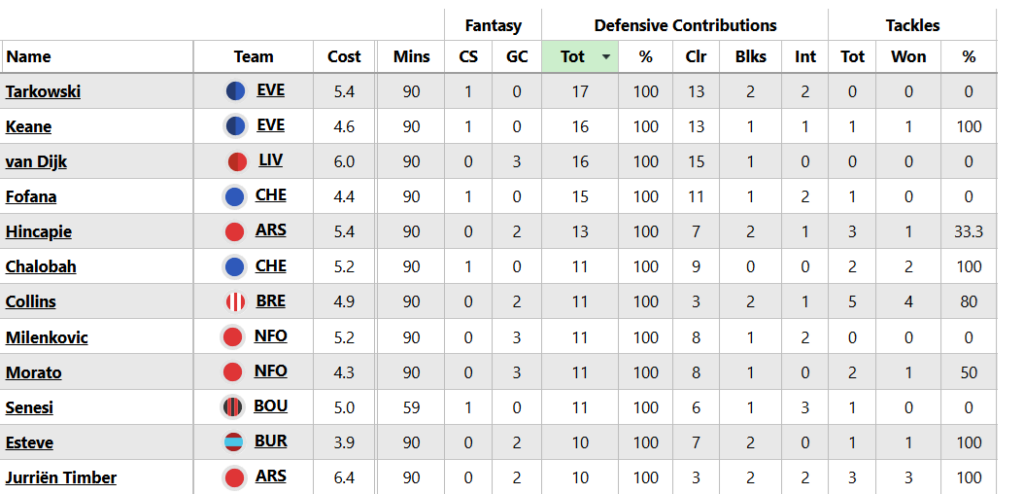This screenshot has height=494, width=1024.
Task: Click Nottingham Forest badge in Milenkovic row
Action: coord(234,337)
